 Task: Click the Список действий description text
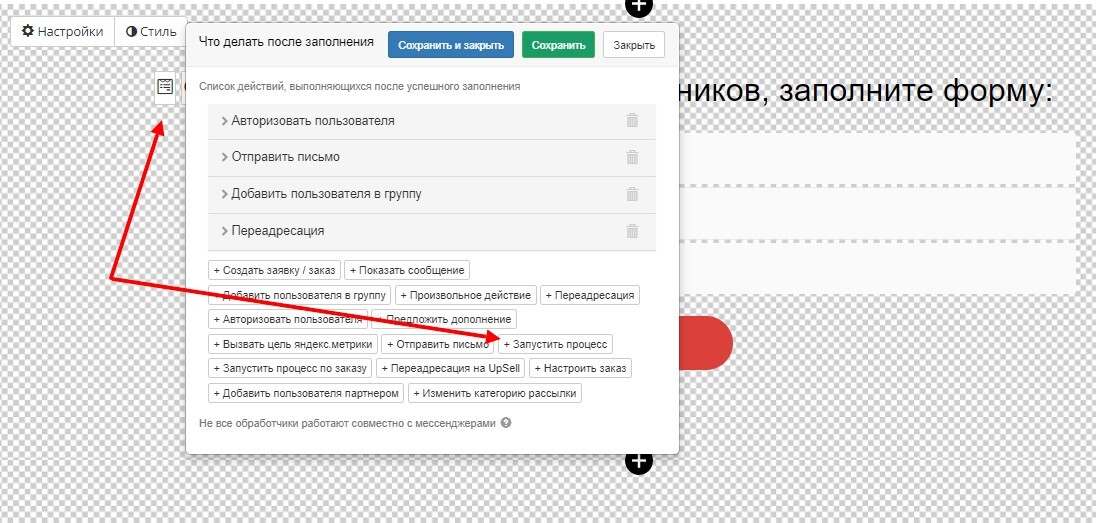[359, 87]
